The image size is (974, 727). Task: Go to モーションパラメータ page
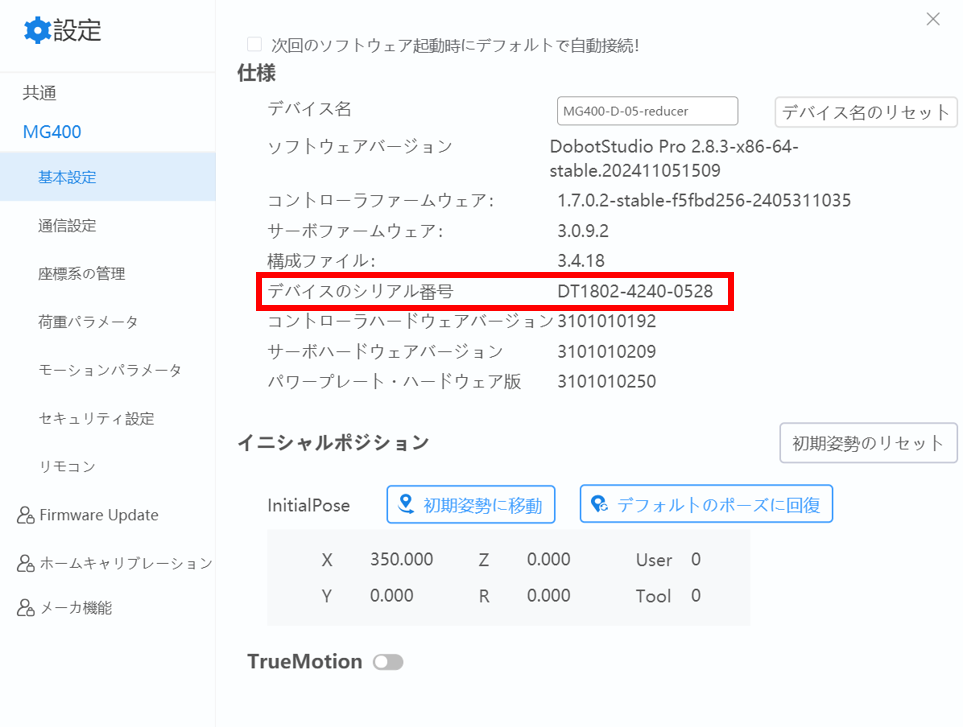click(109, 370)
